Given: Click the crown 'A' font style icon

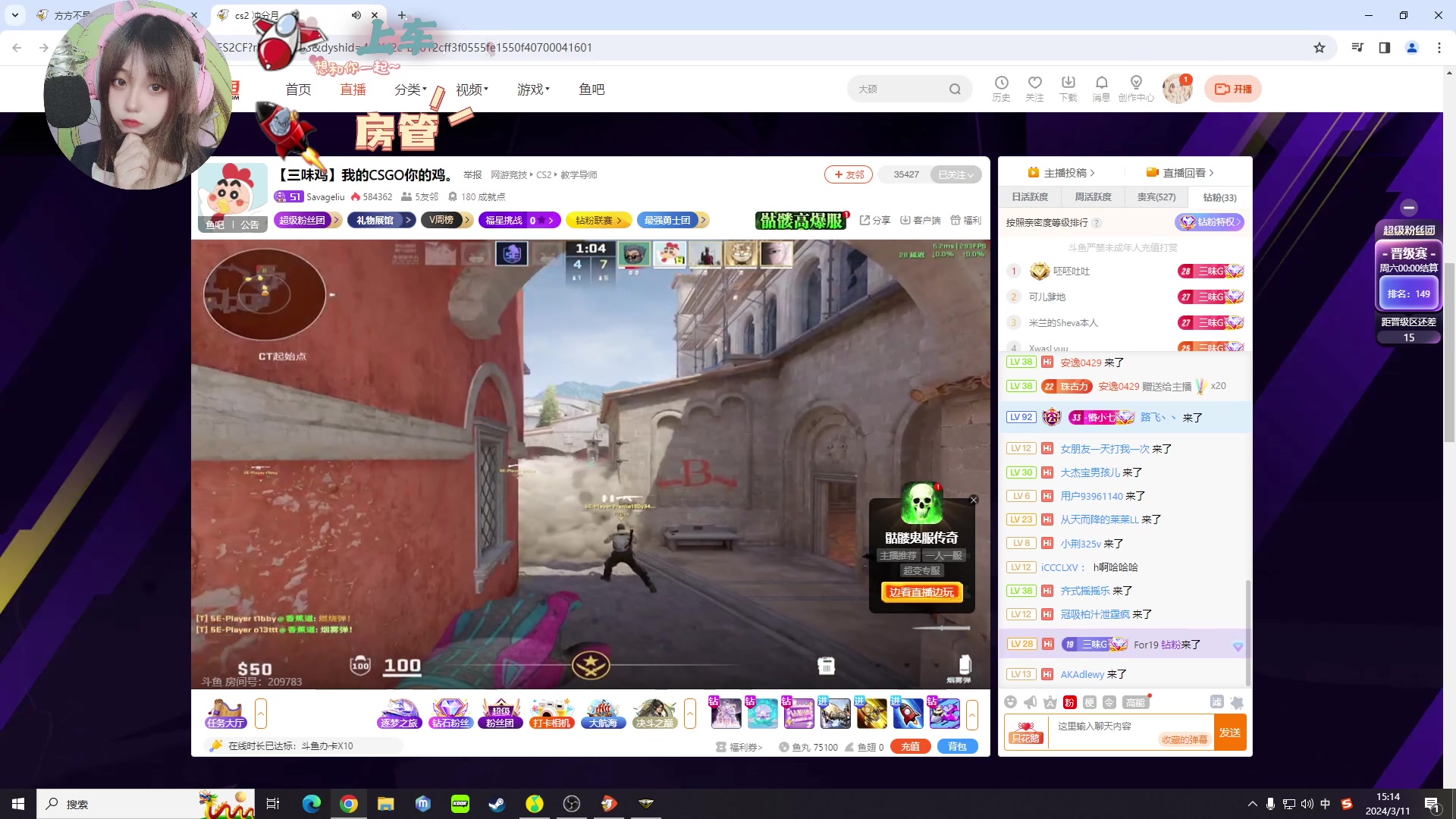Looking at the screenshot, I should click(1050, 702).
